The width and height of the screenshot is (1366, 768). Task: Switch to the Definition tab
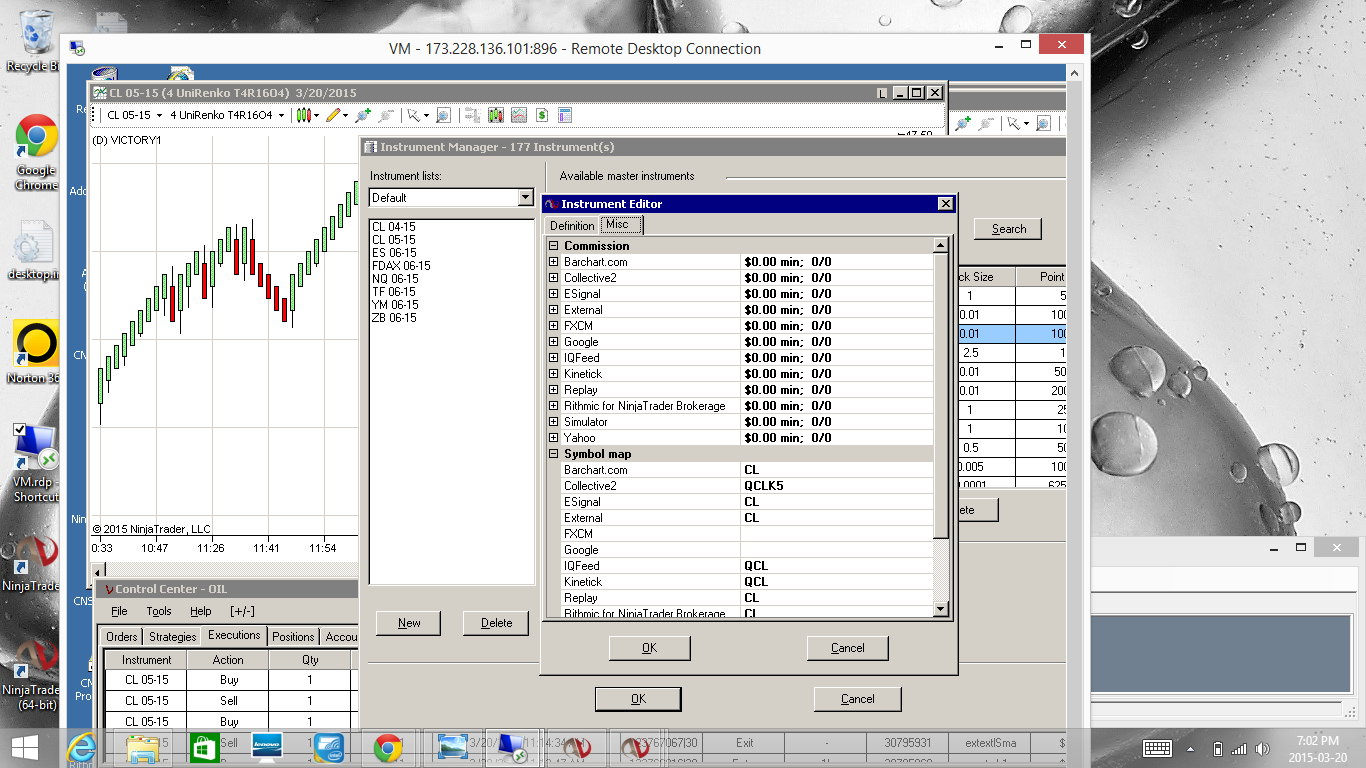pyautogui.click(x=572, y=225)
